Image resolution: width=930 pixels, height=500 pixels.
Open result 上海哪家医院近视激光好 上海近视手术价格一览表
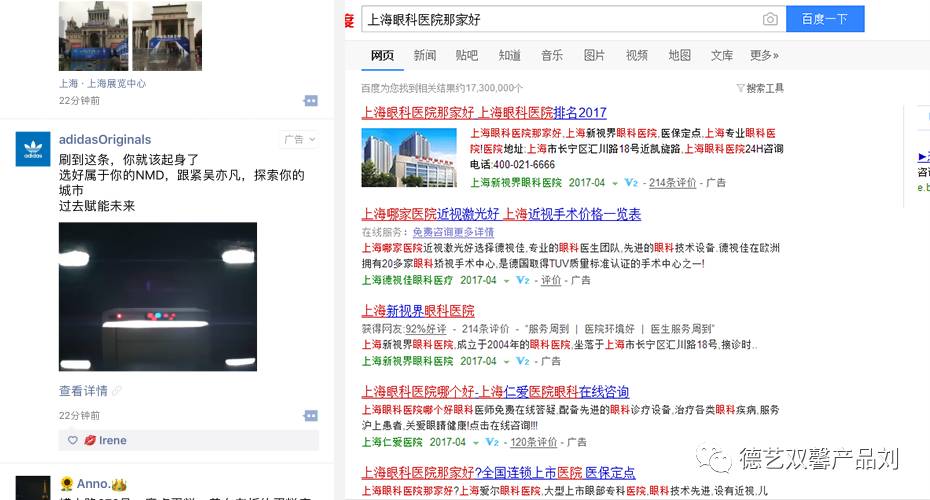[x=501, y=214]
